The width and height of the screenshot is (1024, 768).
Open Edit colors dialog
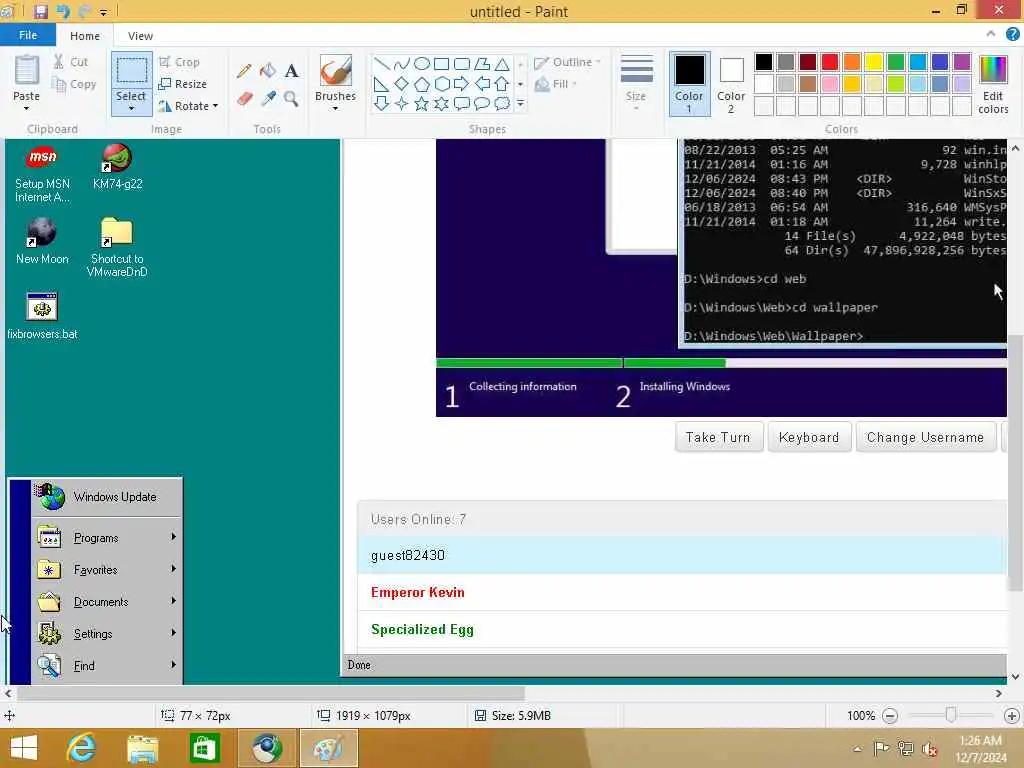(993, 85)
